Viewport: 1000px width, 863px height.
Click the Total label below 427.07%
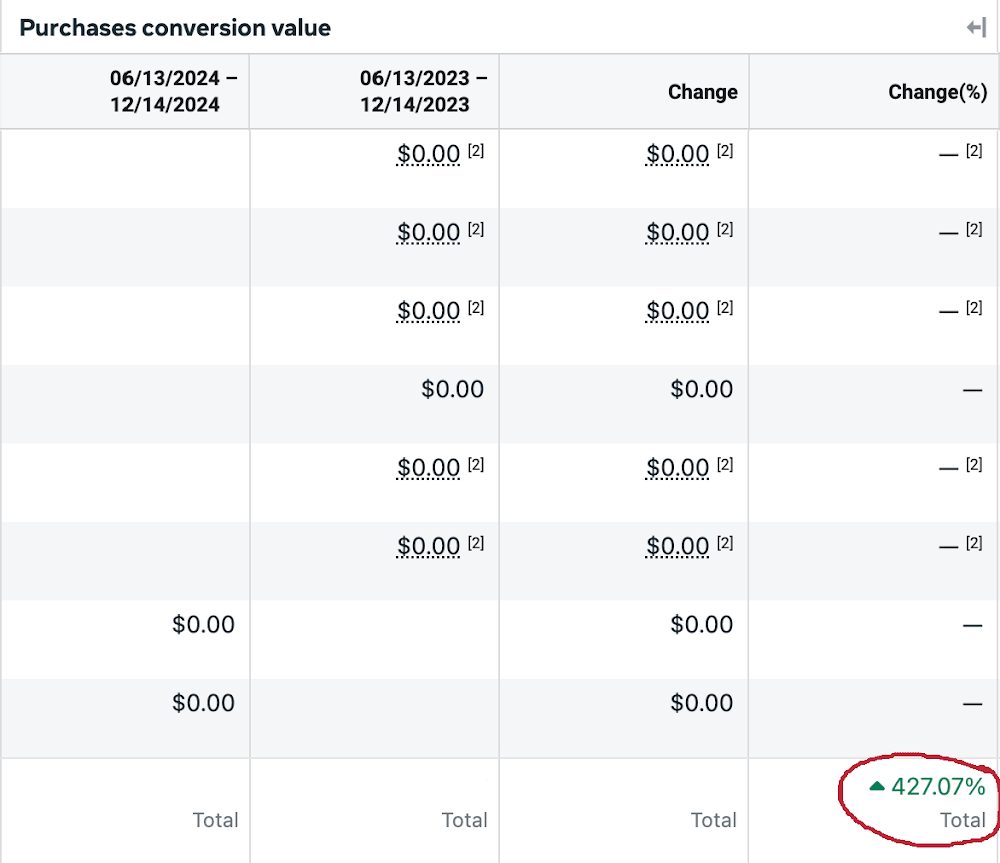pyautogui.click(x=964, y=819)
